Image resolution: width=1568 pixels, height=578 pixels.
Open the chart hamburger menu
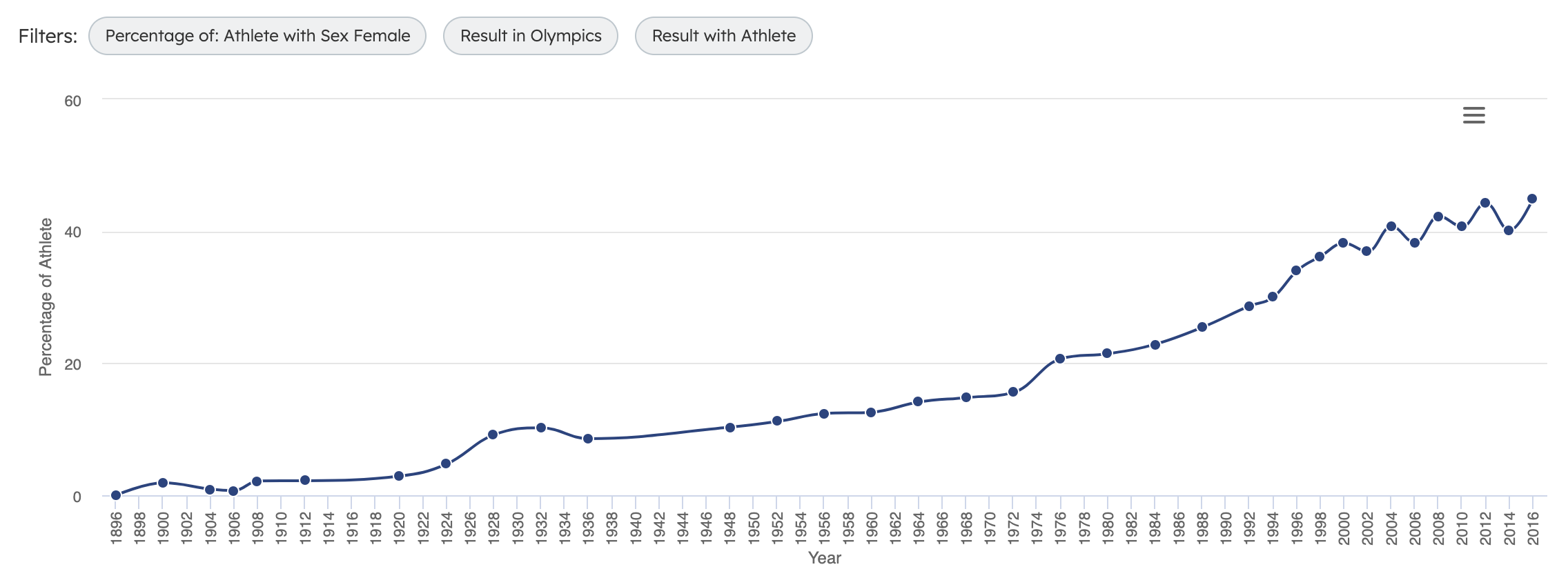tap(1474, 114)
